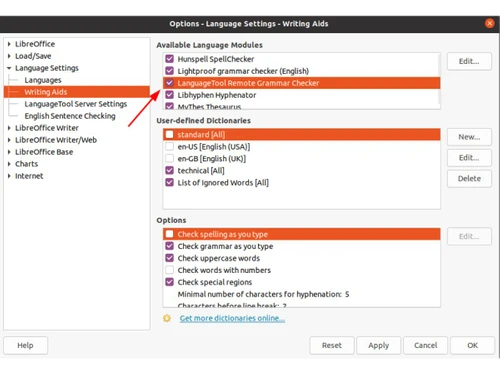Expand the Load/Save tree node
Screen dimensions: 500x375
pos(9,56)
